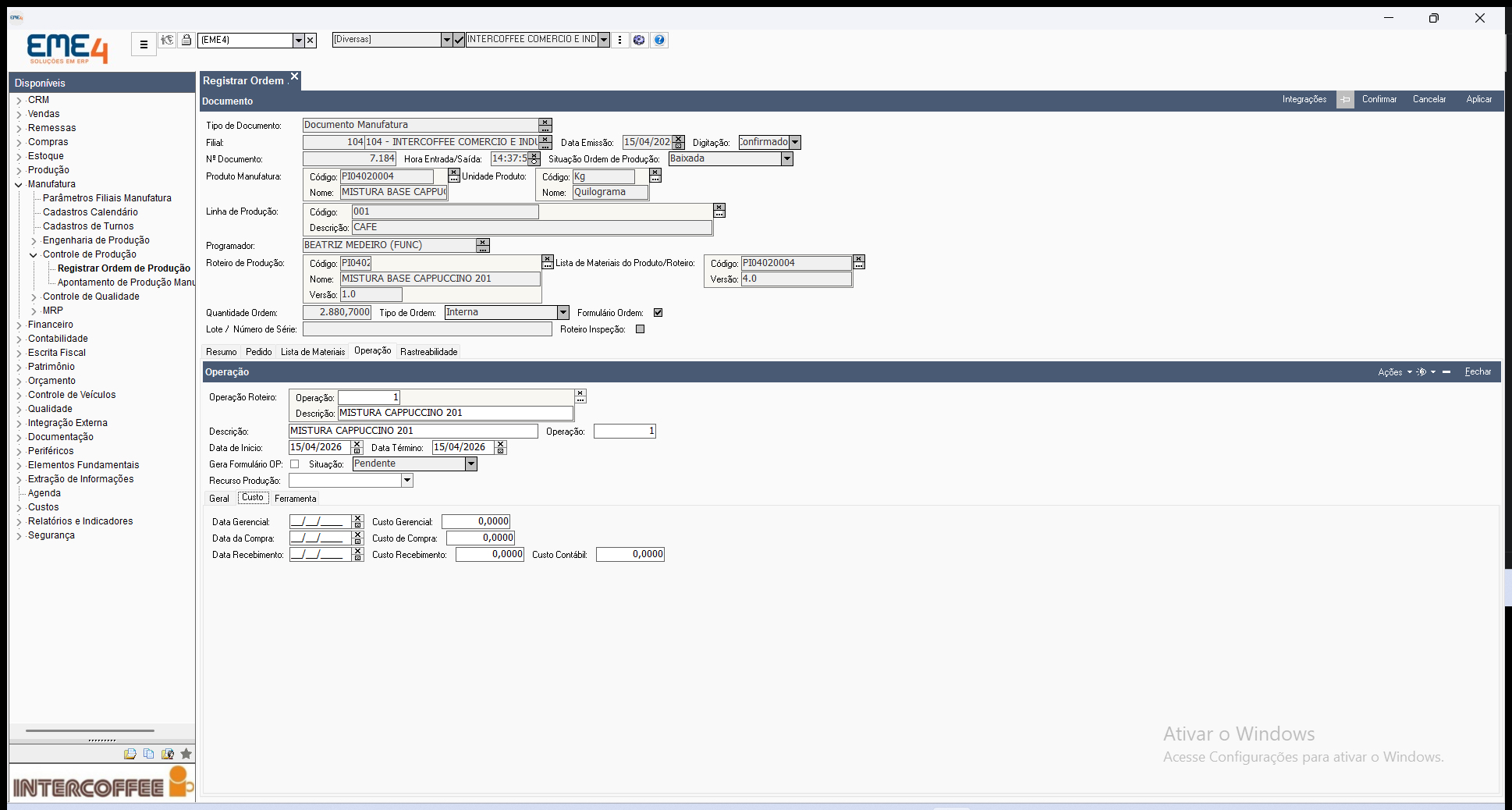Click the open folder icon in sidebar footer

click(130, 754)
